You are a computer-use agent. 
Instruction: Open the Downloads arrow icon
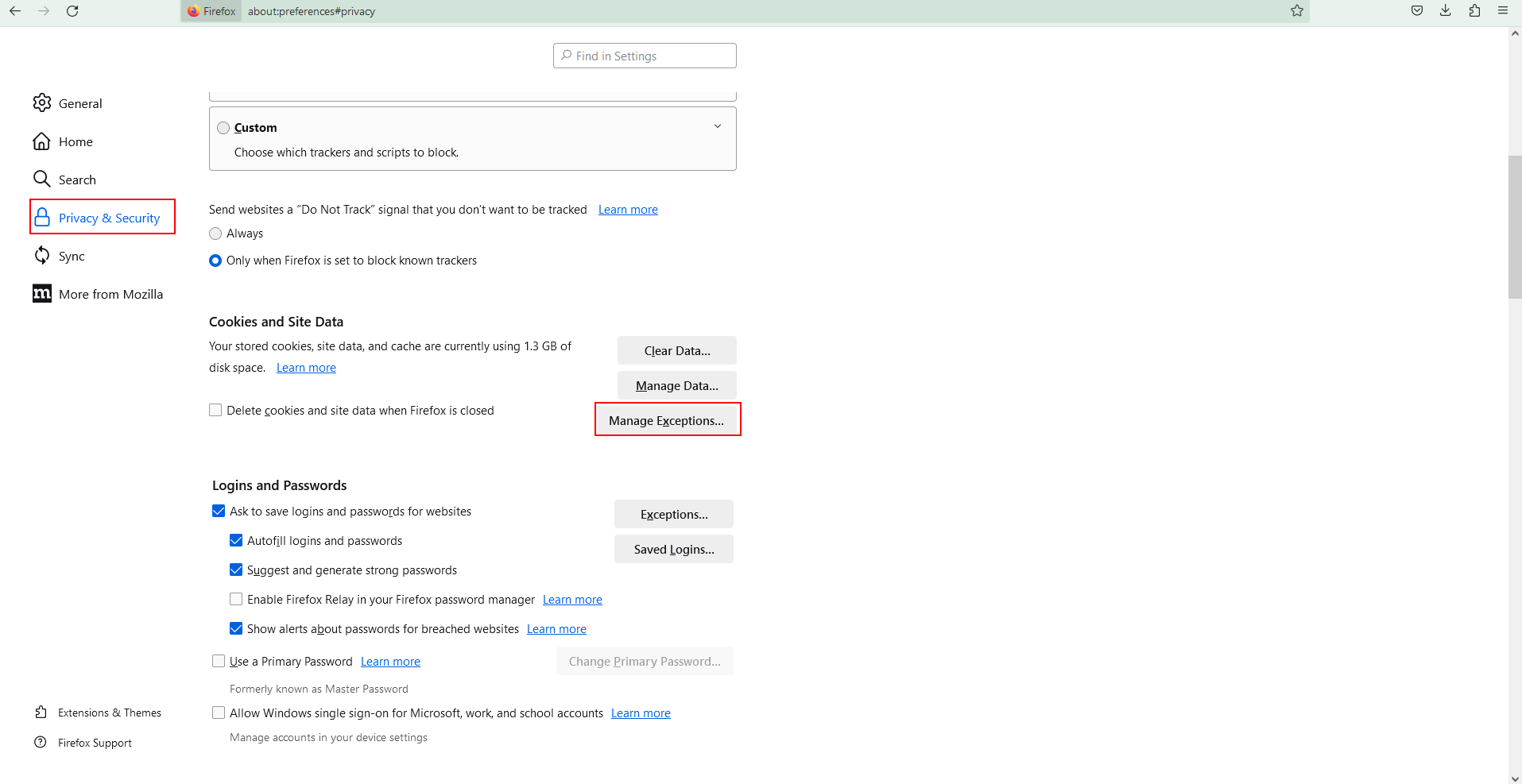point(1445,11)
